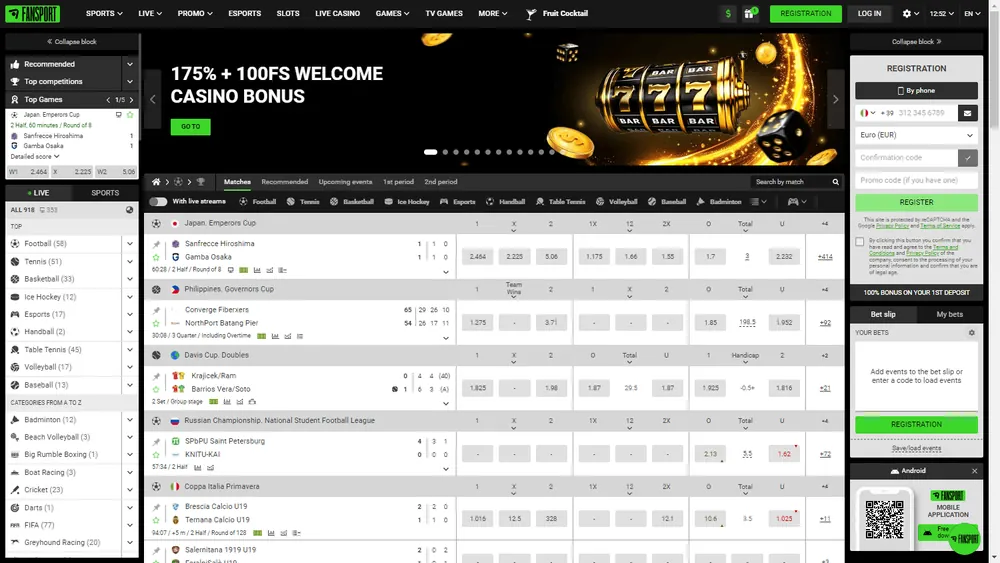Open bet slip settings gear
The image size is (1000, 563).
click(x=971, y=333)
